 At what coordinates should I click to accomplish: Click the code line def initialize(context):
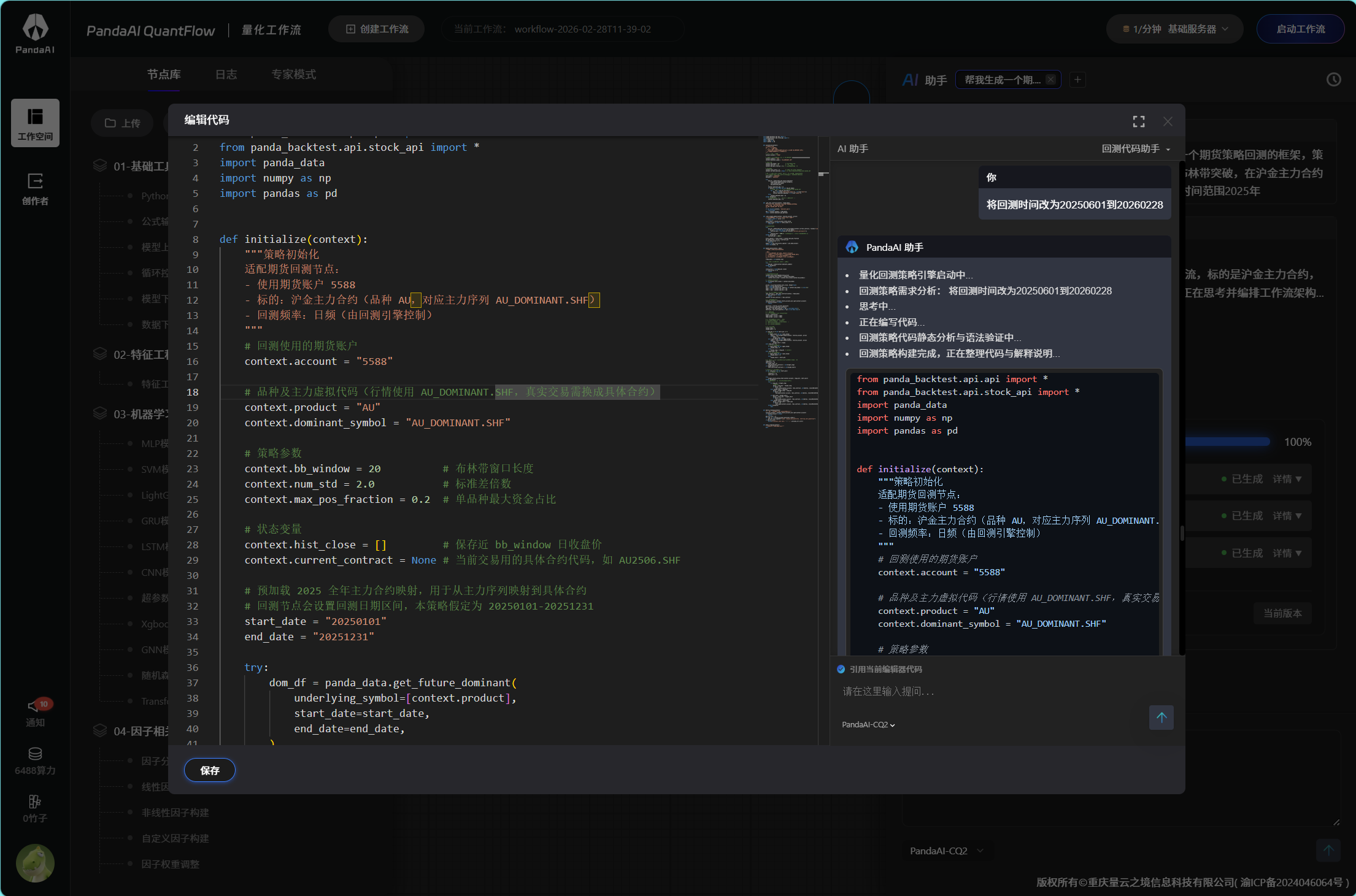click(x=293, y=239)
